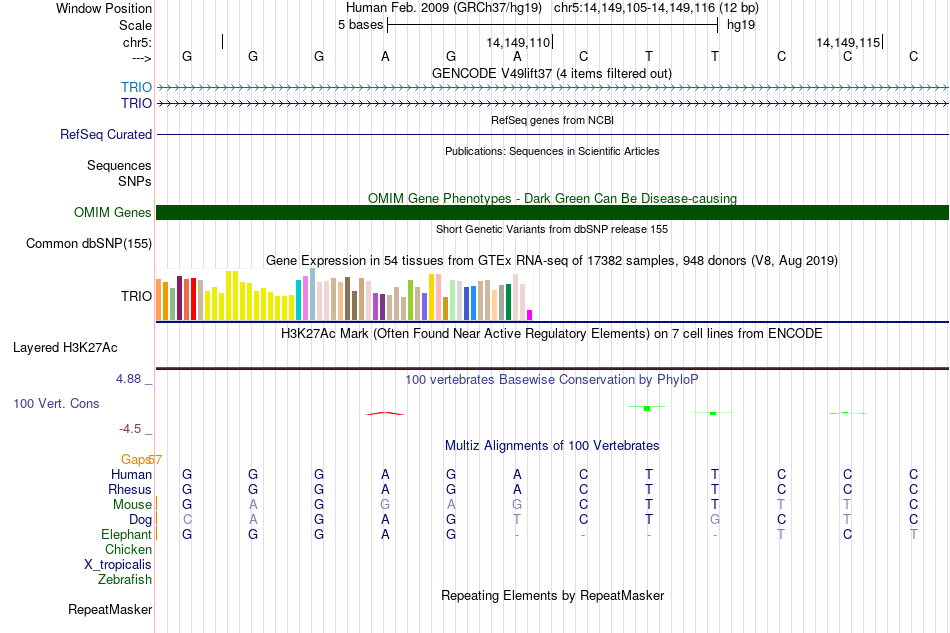Click the '5 bases' scale bar label
Viewport: 950px width, 633px height.
click(360, 25)
